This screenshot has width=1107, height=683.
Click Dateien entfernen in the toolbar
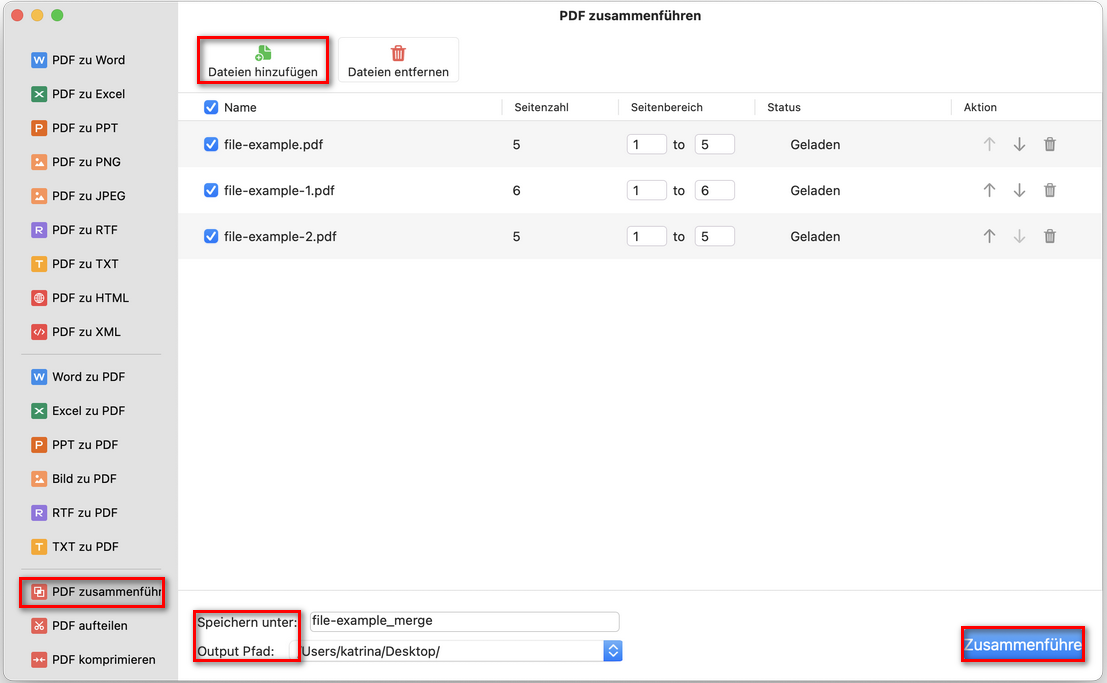pyautogui.click(x=398, y=60)
